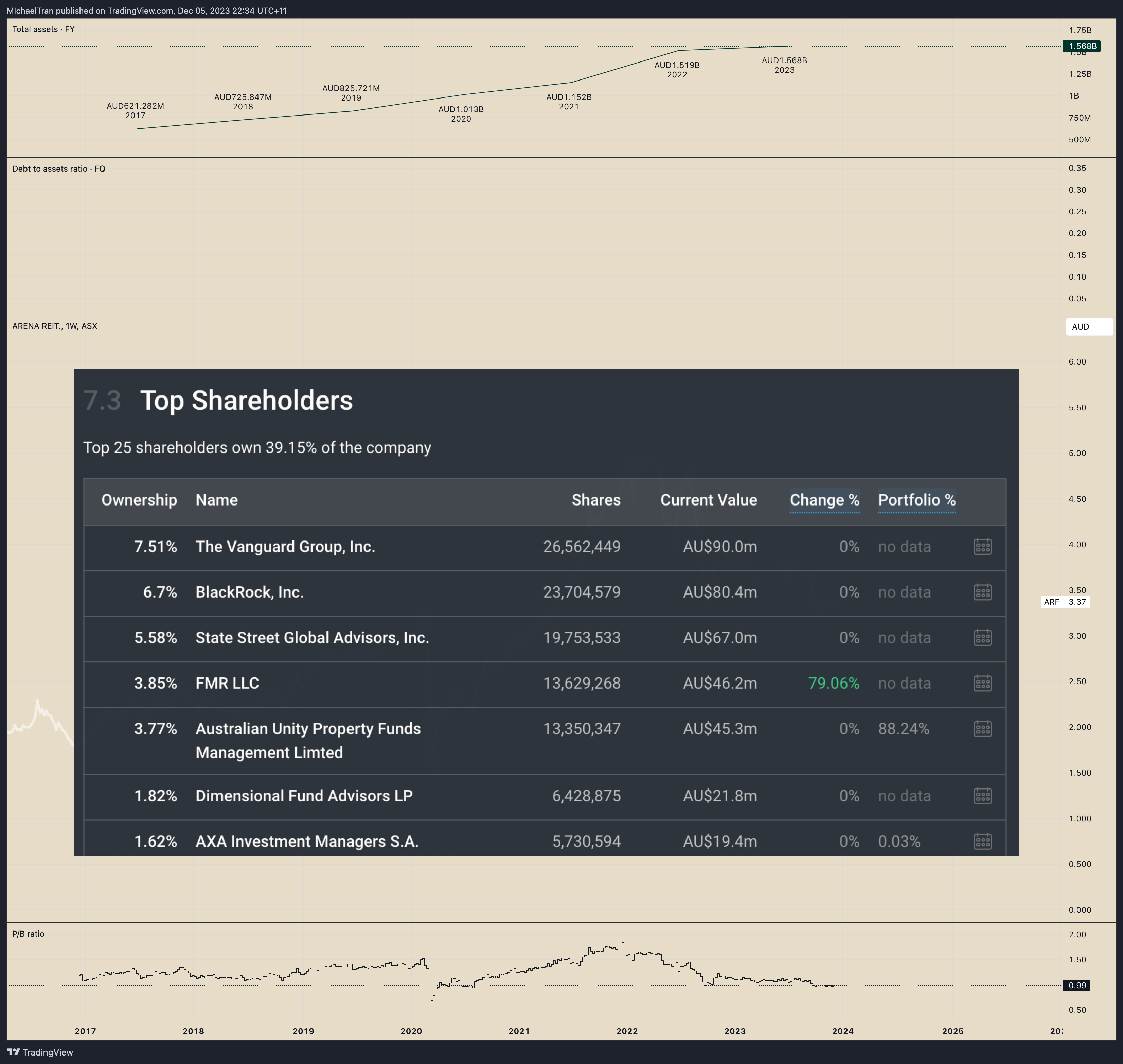
Task: Click the 26,562,449 shares value
Action: click(582, 547)
